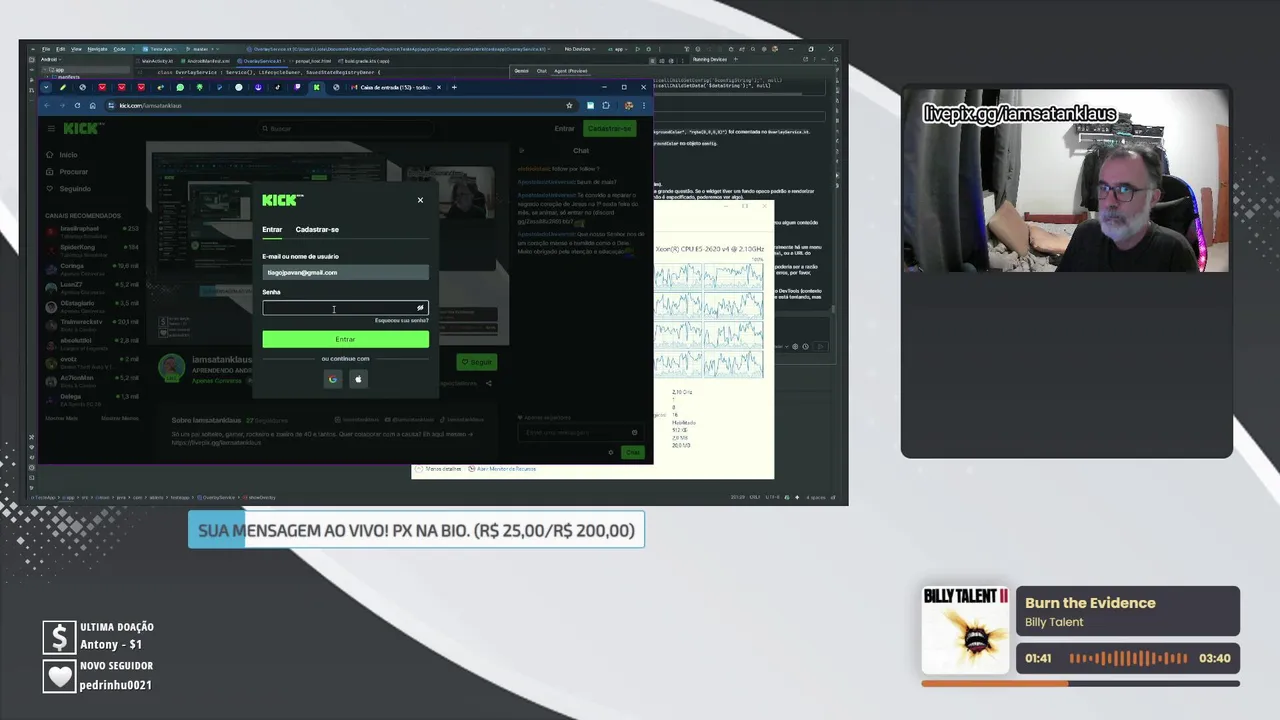Click the chat message input field

pyautogui.click(x=579, y=433)
